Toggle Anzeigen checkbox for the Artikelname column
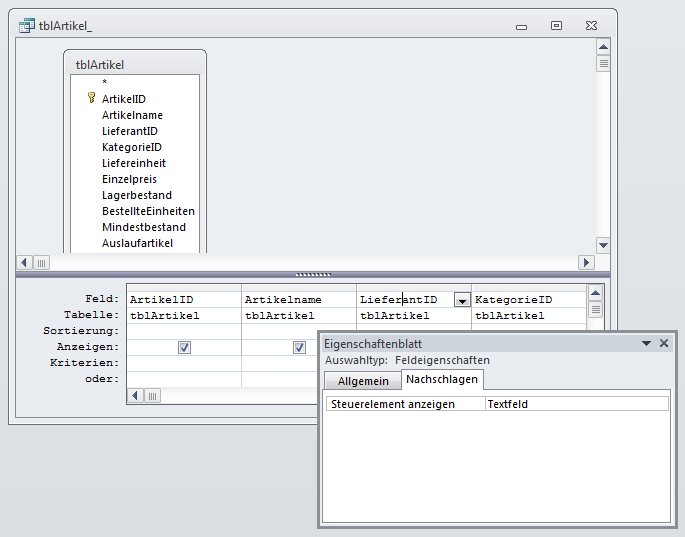The image size is (685, 537). click(x=299, y=347)
